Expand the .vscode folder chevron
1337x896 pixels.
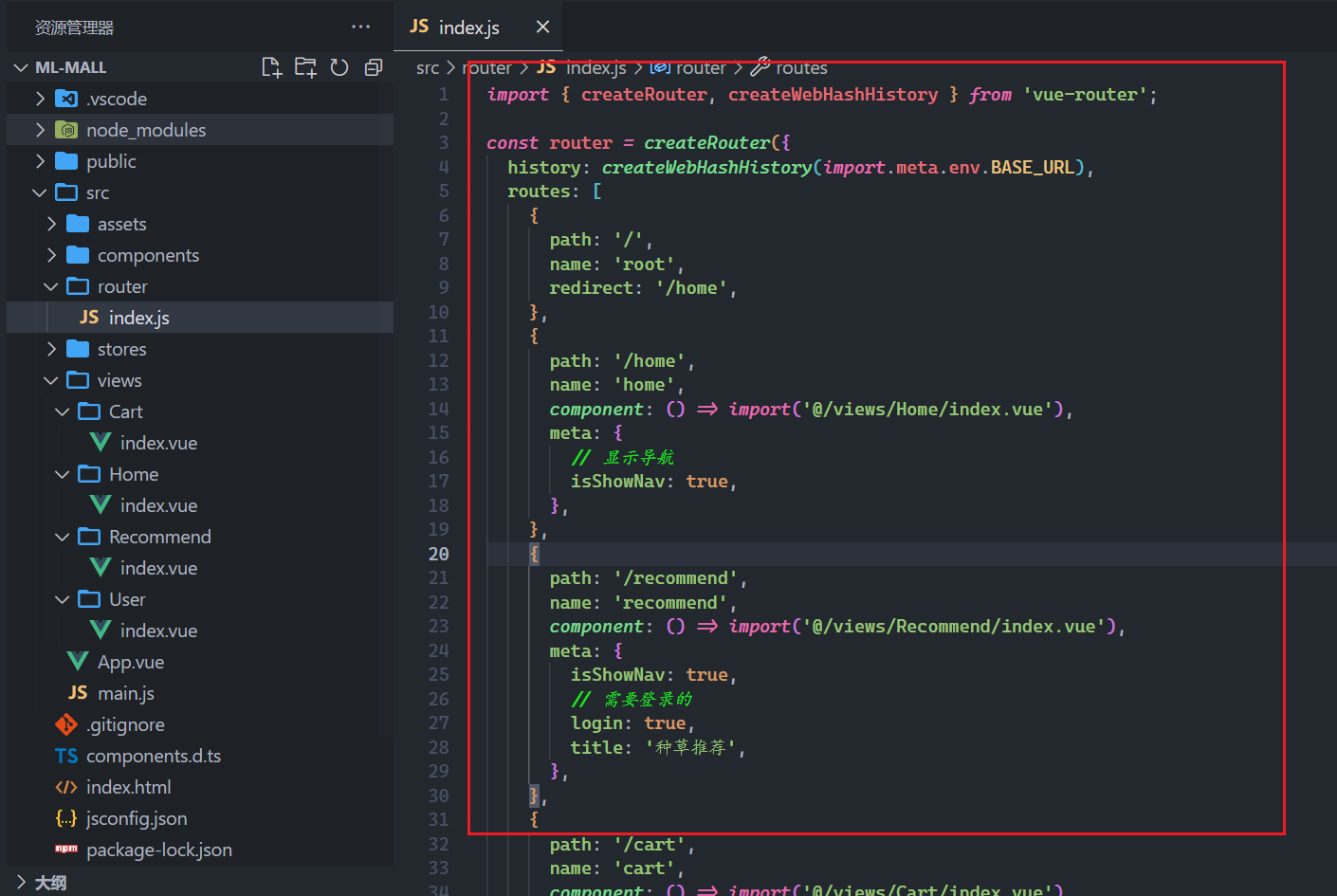pyautogui.click(x=40, y=99)
